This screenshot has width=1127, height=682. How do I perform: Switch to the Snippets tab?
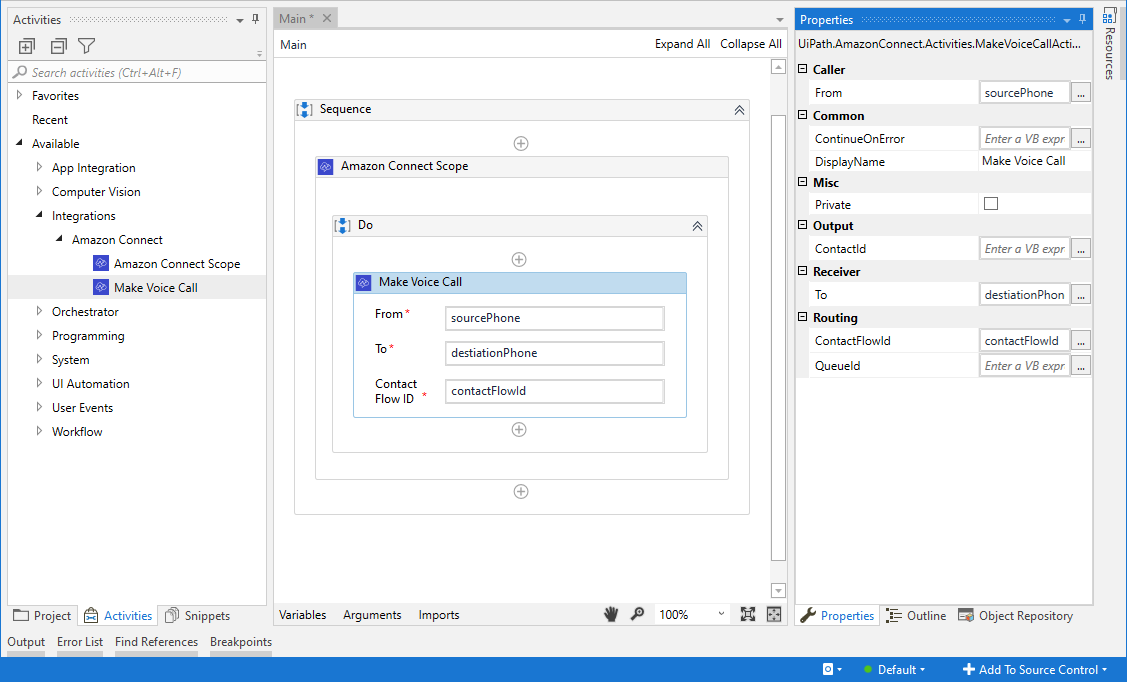(x=198, y=616)
